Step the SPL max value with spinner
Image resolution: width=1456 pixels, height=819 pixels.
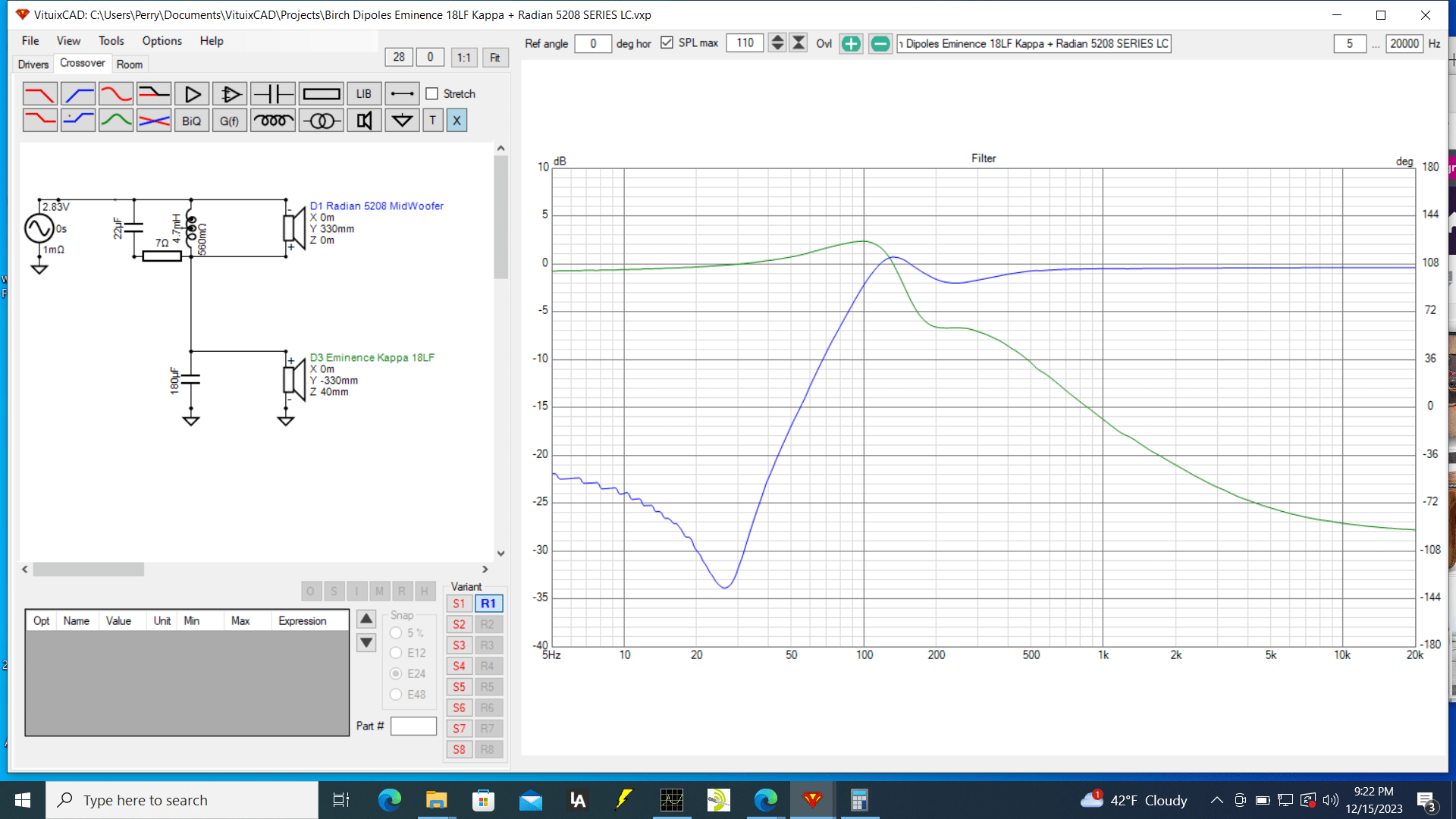point(777,43)
